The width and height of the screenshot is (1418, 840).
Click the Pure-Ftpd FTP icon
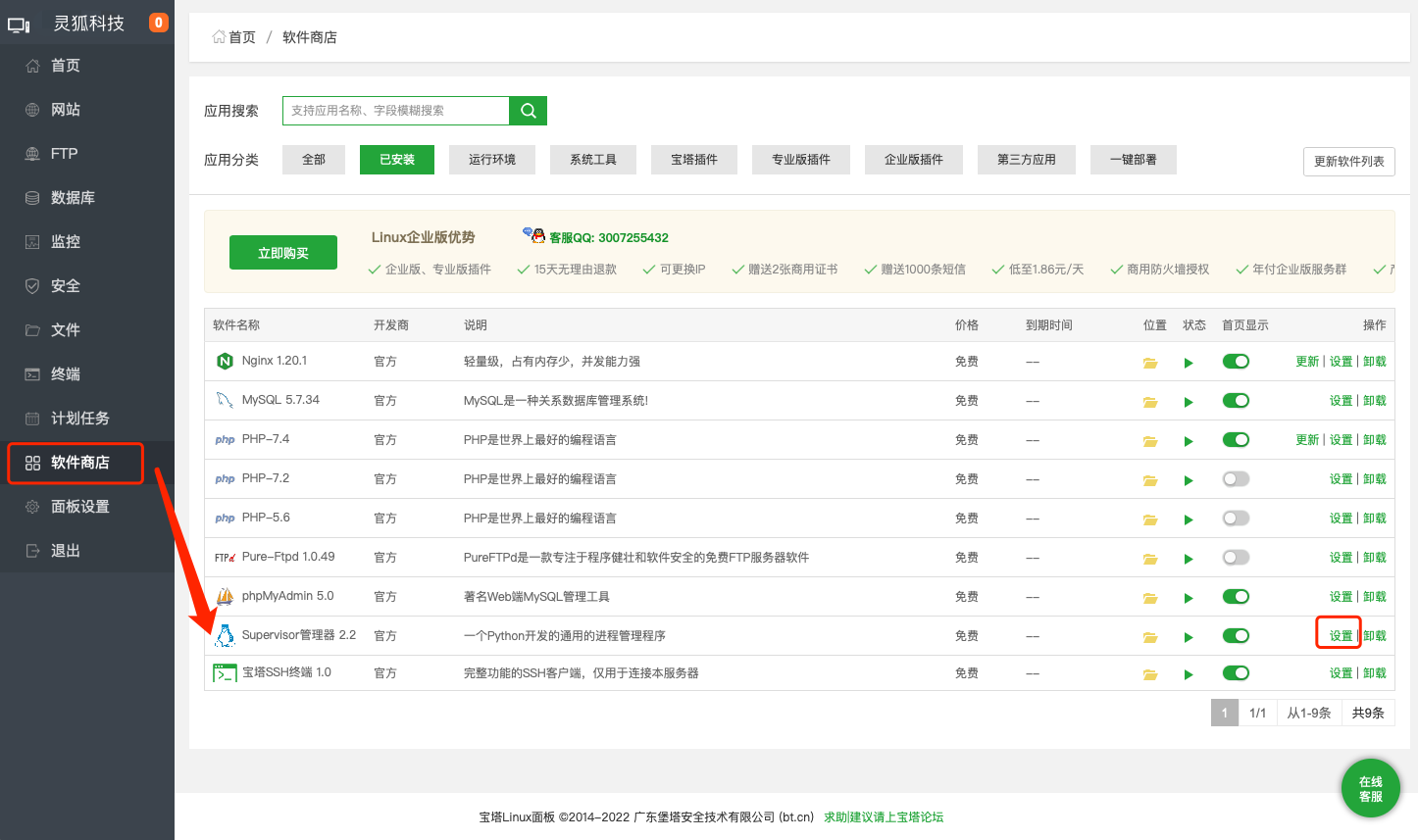pos(225,558)
